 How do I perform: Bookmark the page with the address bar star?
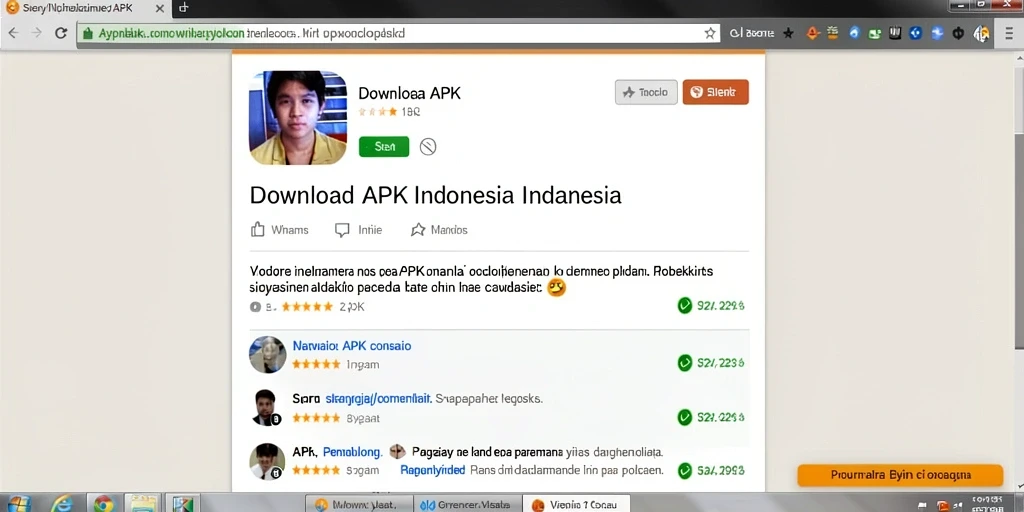[710, 33]
